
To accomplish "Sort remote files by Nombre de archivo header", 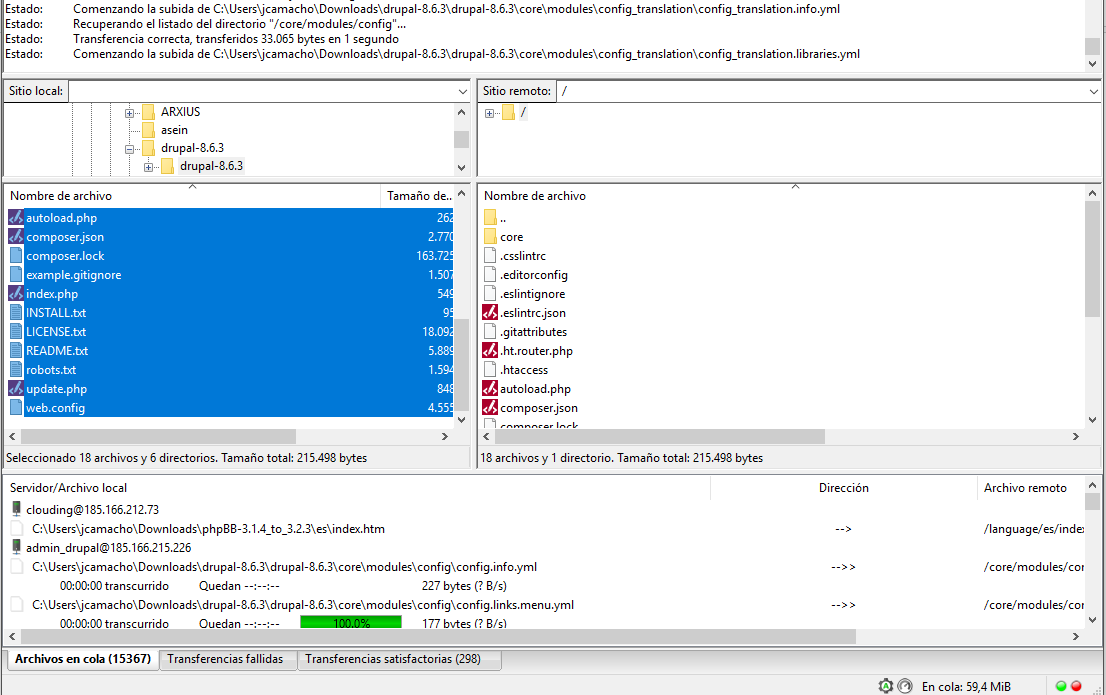I will [782, 195].
